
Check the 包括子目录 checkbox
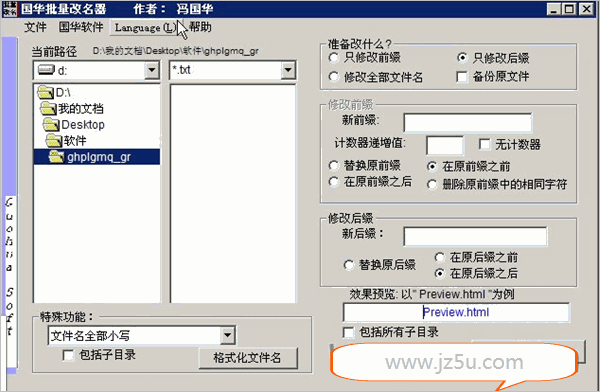[x=68, y=355]
